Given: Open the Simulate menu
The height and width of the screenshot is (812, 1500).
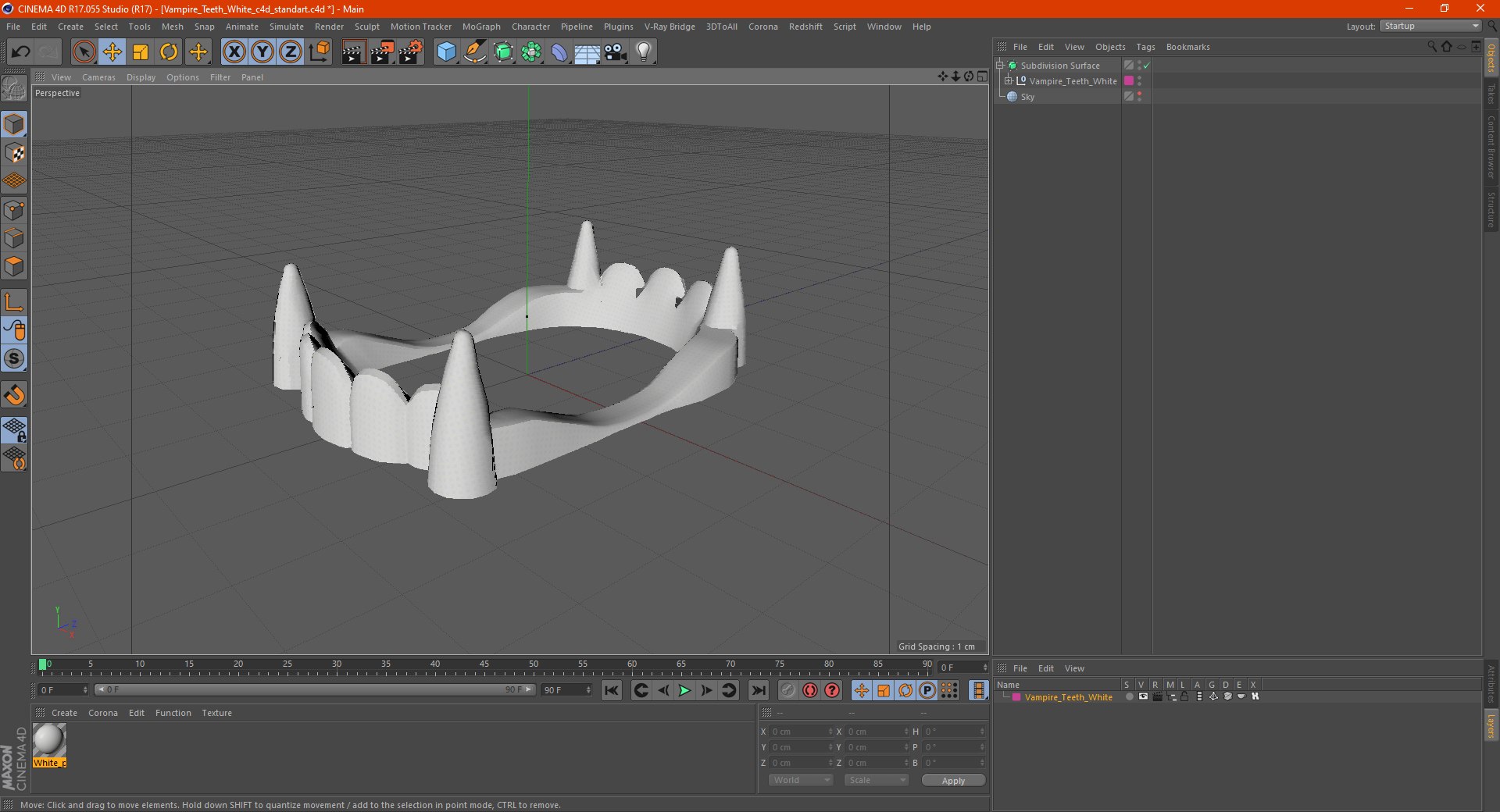Looking at the screenshot, I should [287, 27].
